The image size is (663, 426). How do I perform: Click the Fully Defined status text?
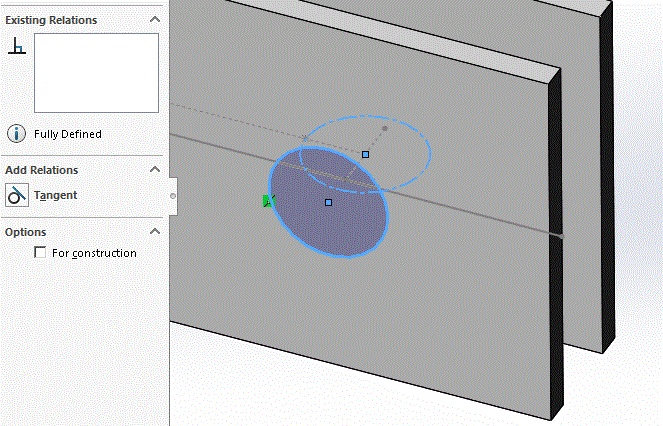coord(68,134)
